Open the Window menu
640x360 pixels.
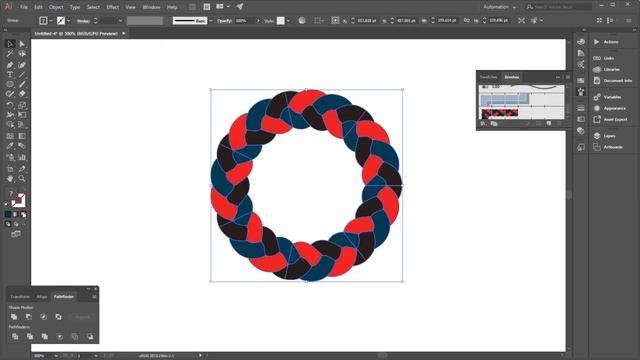coord(151,7)
